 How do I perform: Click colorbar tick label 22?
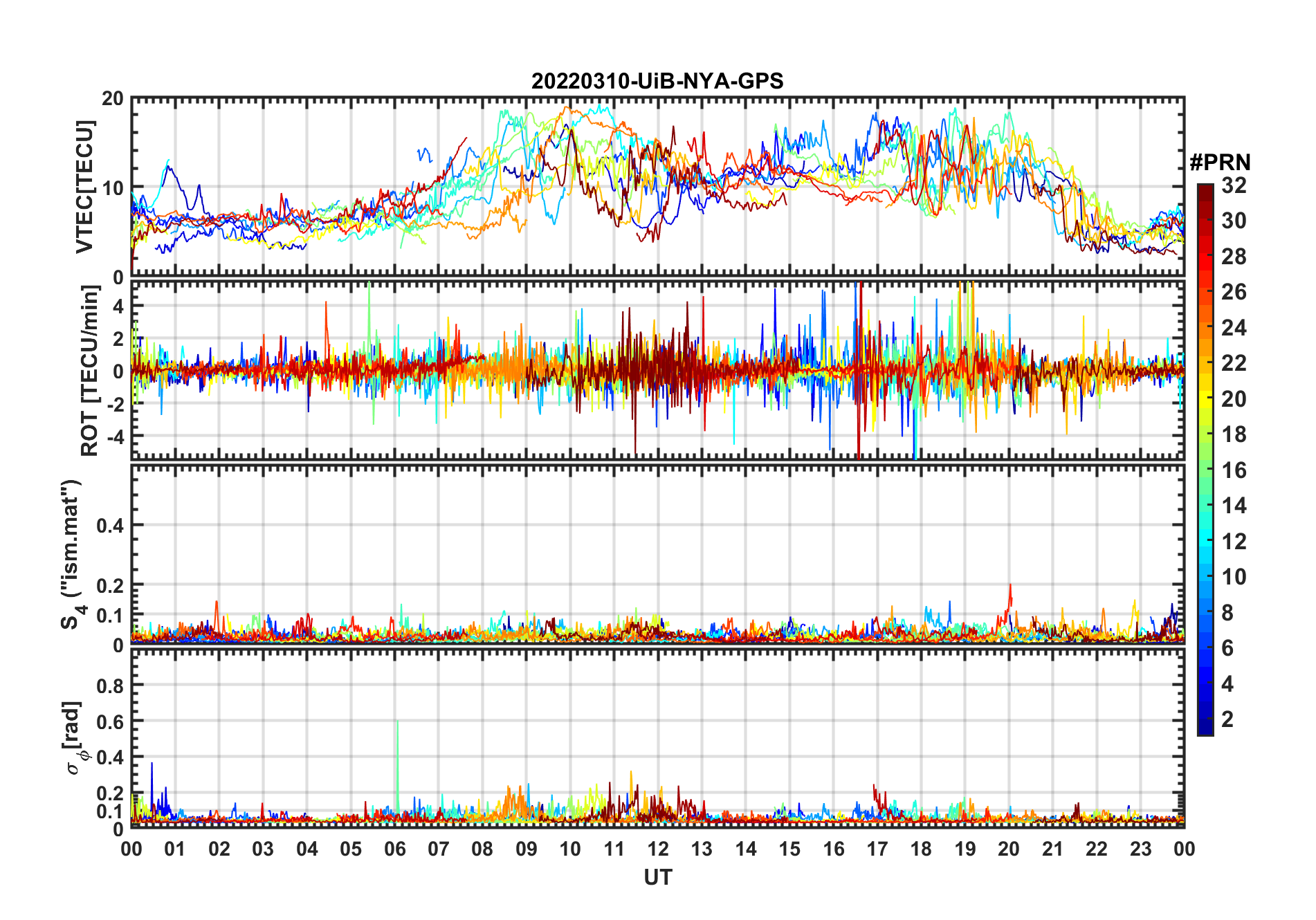coord(1234,363)
